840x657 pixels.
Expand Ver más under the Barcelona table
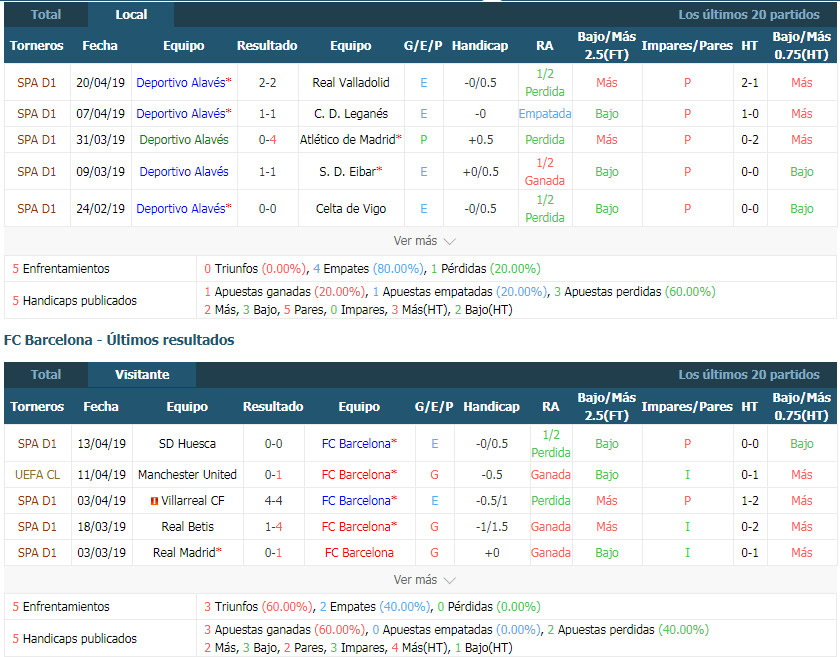(x=424, y=580)
